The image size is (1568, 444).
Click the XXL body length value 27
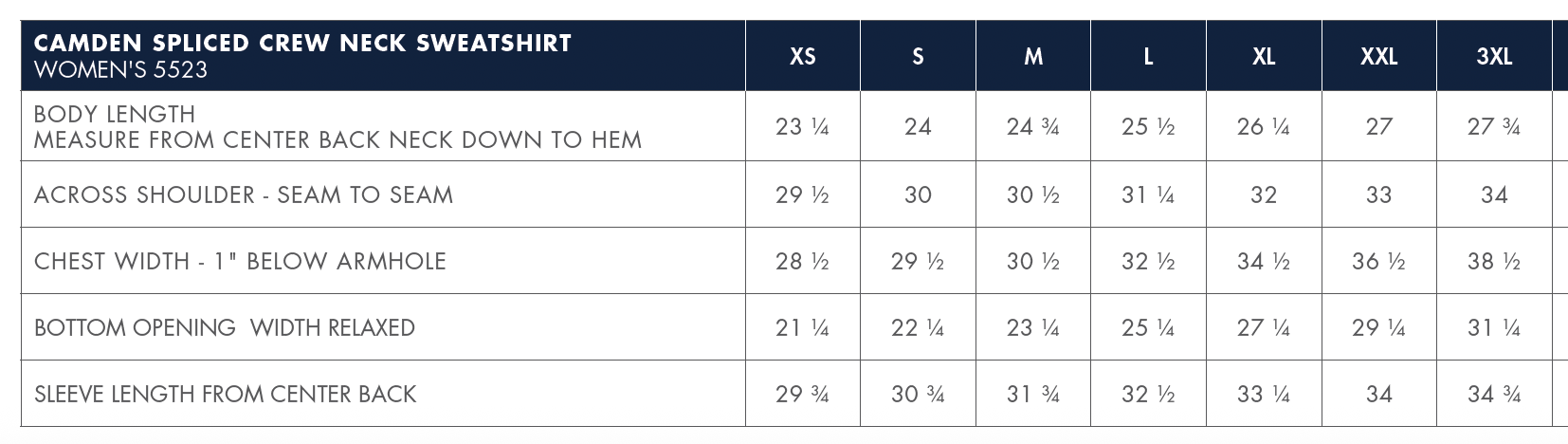[1378, 127]
